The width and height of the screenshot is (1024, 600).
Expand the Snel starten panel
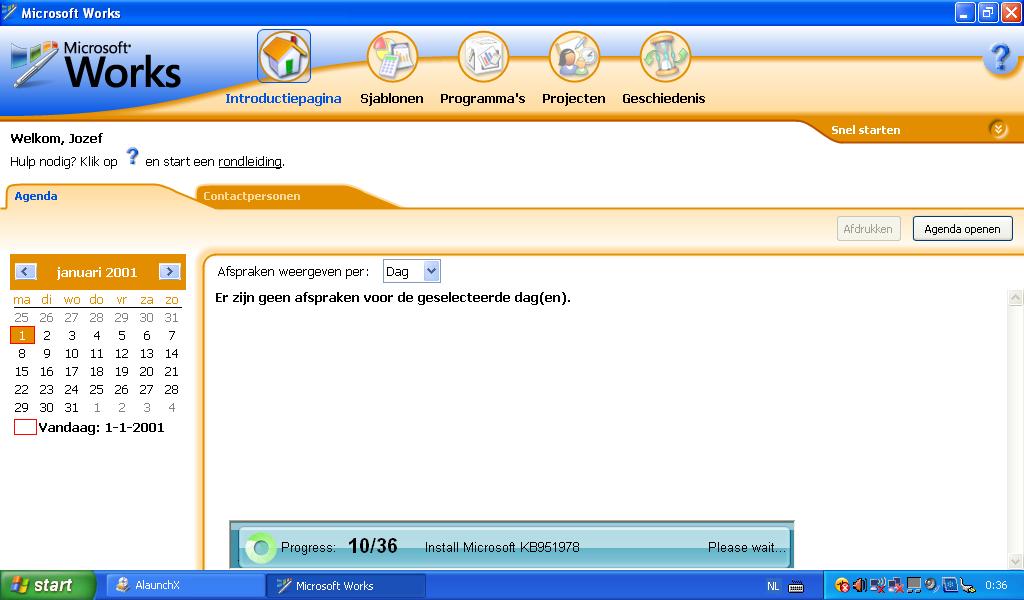[997, 129]
